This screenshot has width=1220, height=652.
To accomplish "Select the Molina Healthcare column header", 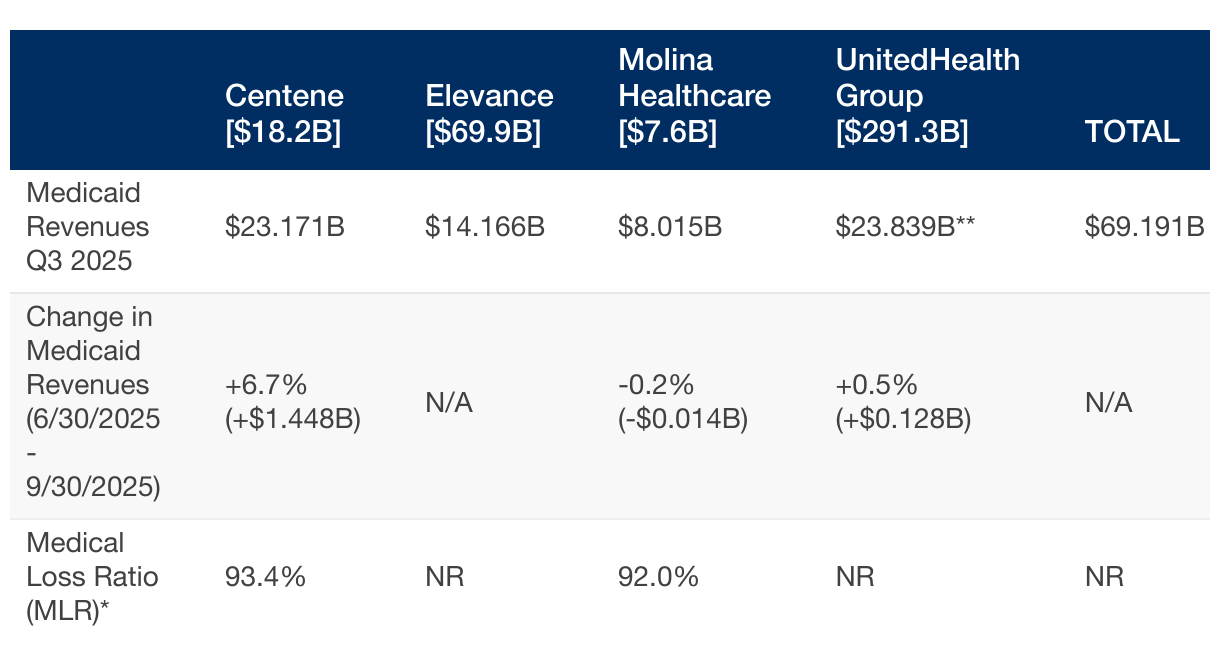I will (694, 96).
